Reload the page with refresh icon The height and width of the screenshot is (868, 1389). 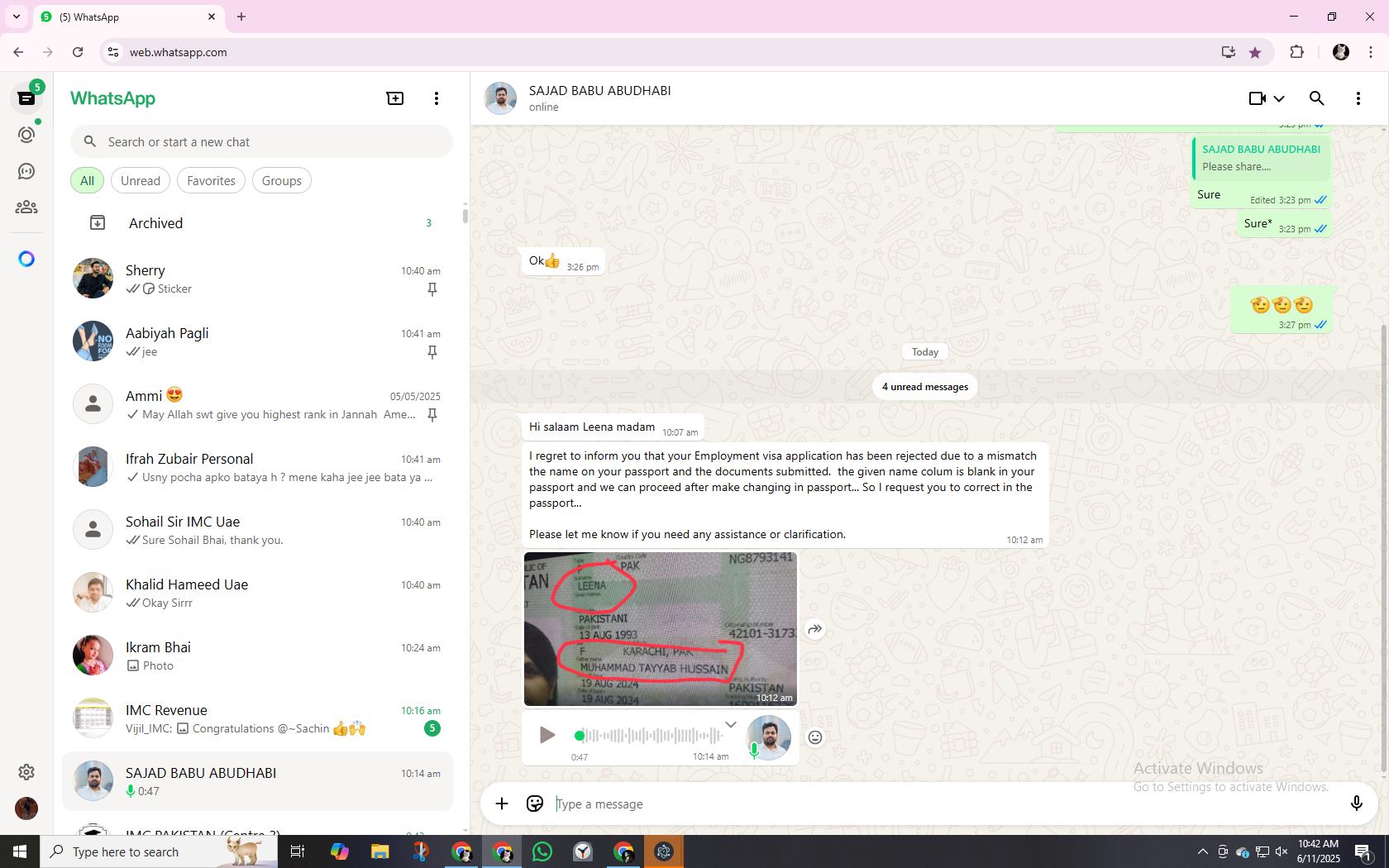pyautogui.click(x=78, y=52)
